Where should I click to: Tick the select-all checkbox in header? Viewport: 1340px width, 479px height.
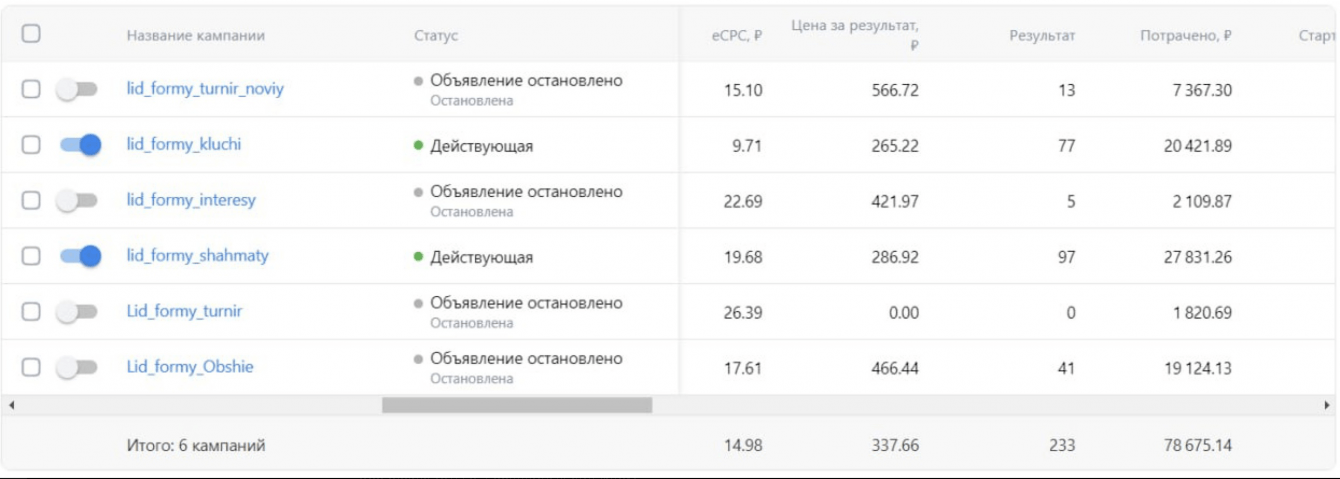[31, 34]
